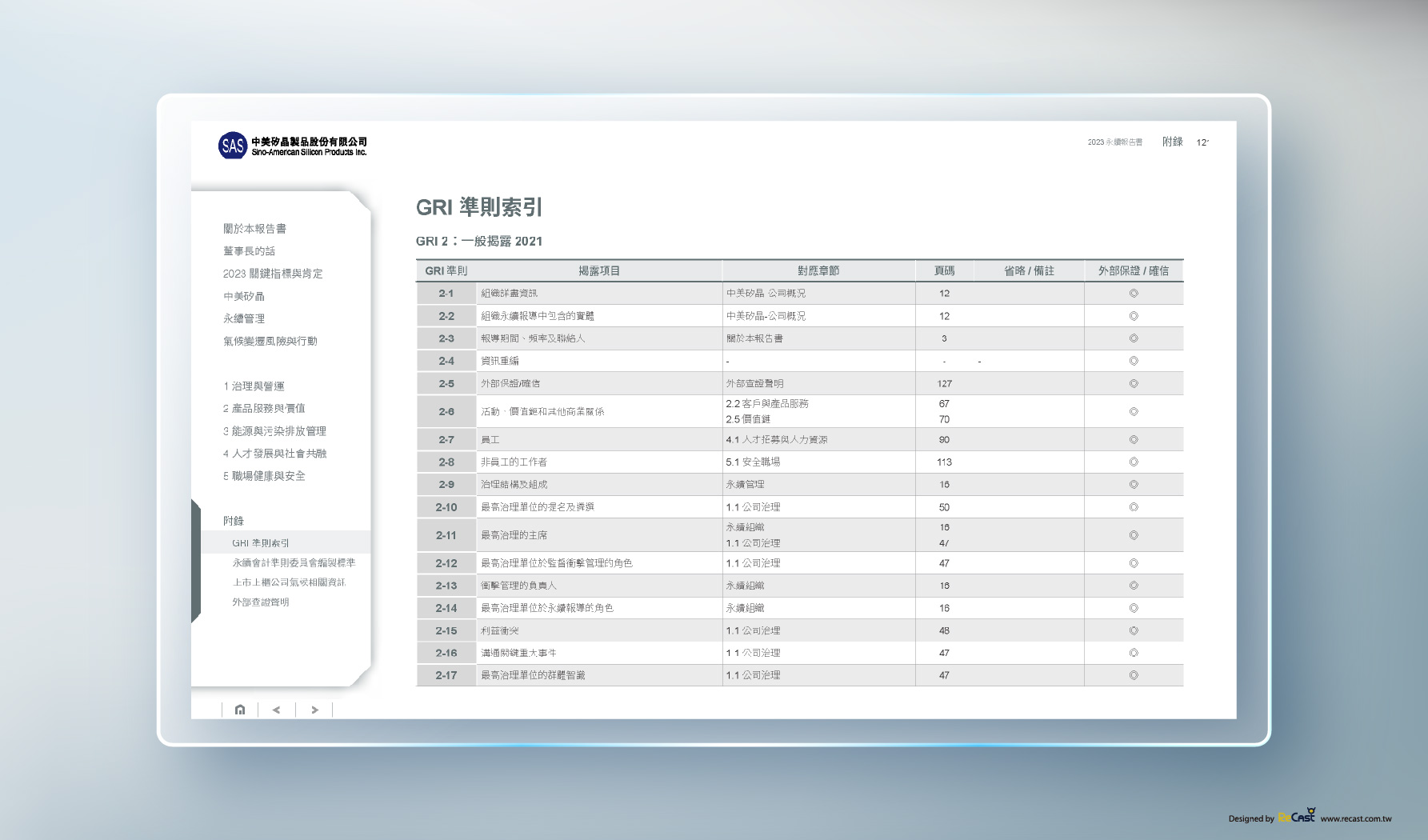Image resolution: width=1428 pixels, height=840 pixels.
Task: Click the ReCast designer logo
Action: (x=1297, y=816)
